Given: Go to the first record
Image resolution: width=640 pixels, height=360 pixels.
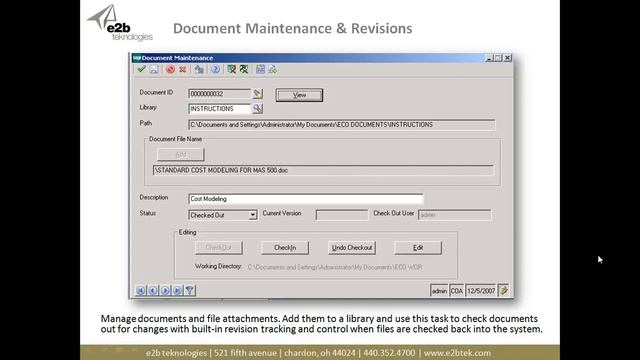Looking at the screenshot, I should pos(140,290).
